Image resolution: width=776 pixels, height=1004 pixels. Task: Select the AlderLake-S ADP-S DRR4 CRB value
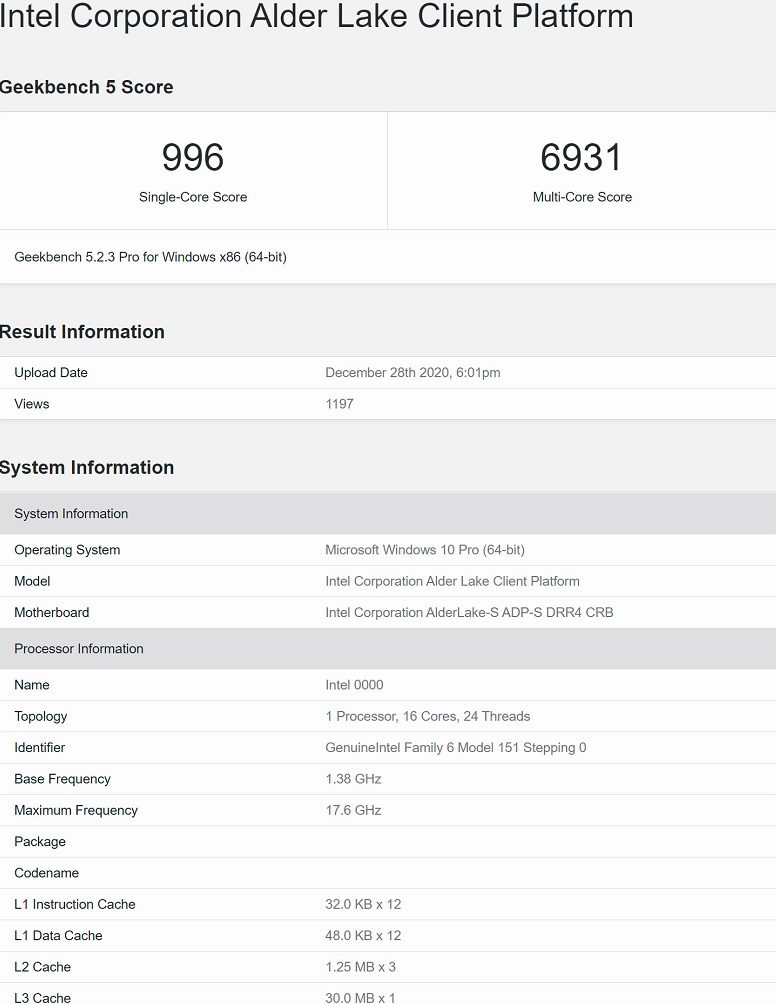point(469,613)
